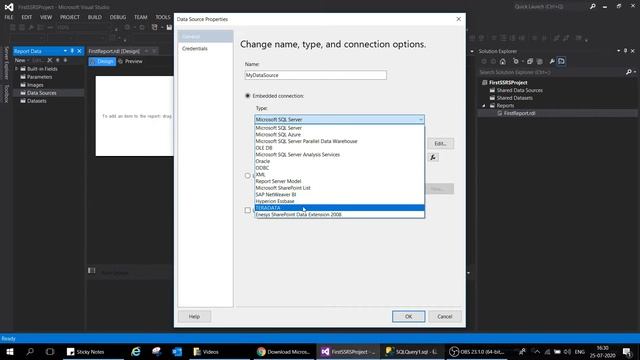Viewport: 640px width, 360px height.
Task: Open the VIEW menu
Action: [46, 17]
